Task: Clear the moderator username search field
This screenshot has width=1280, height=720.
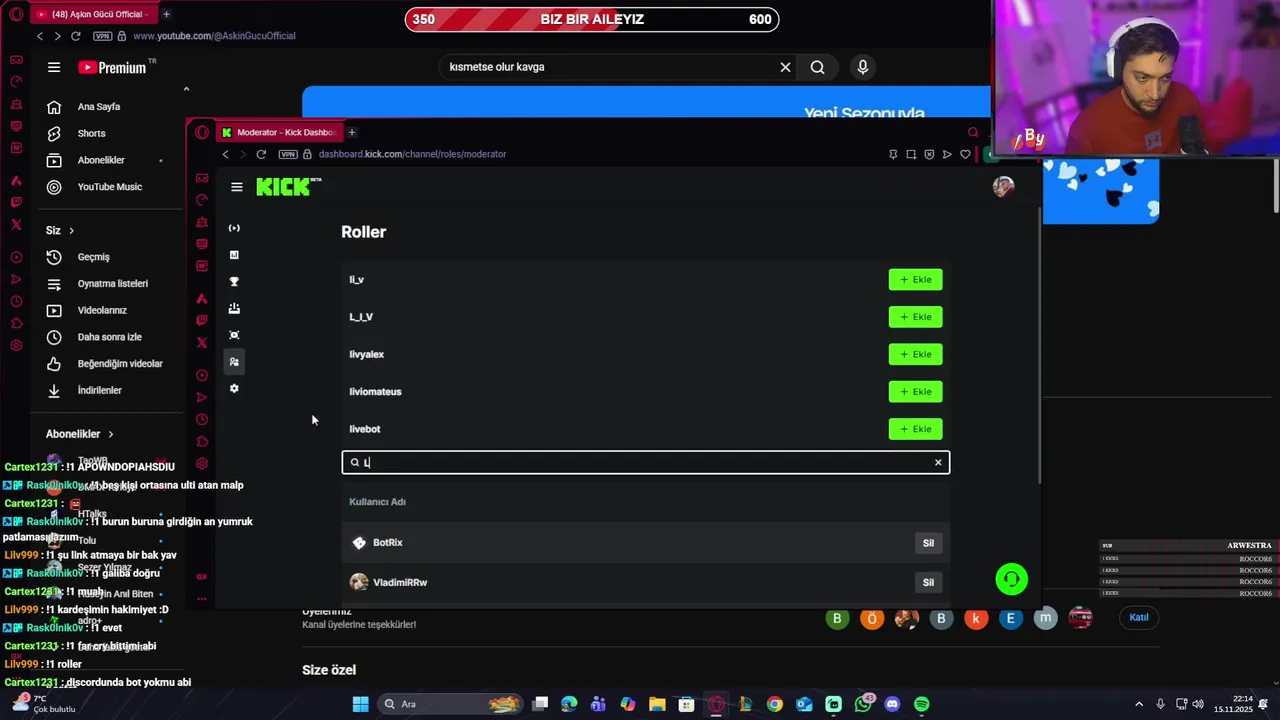Action: tap(938, 462)
